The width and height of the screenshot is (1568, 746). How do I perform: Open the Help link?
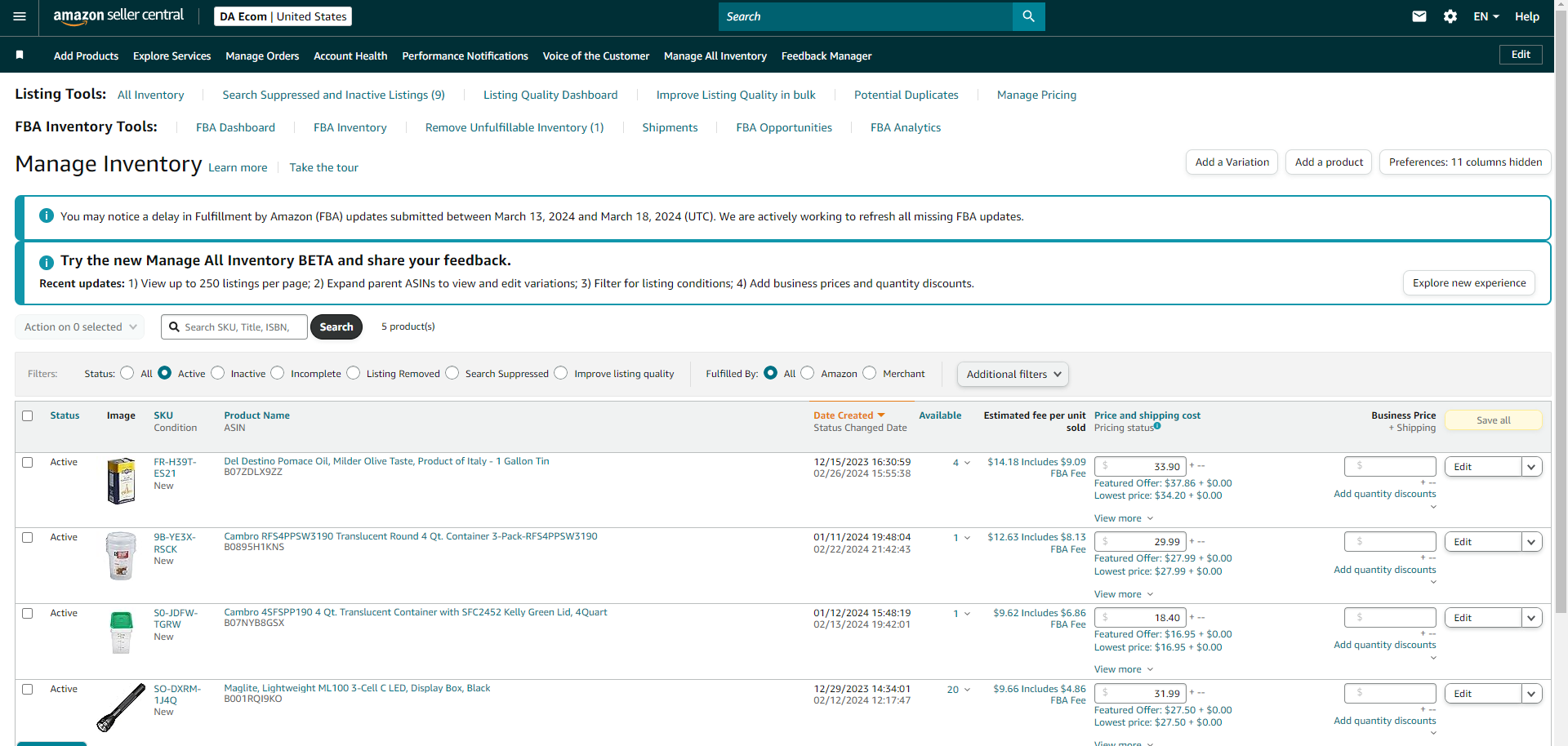(1527, 16)
